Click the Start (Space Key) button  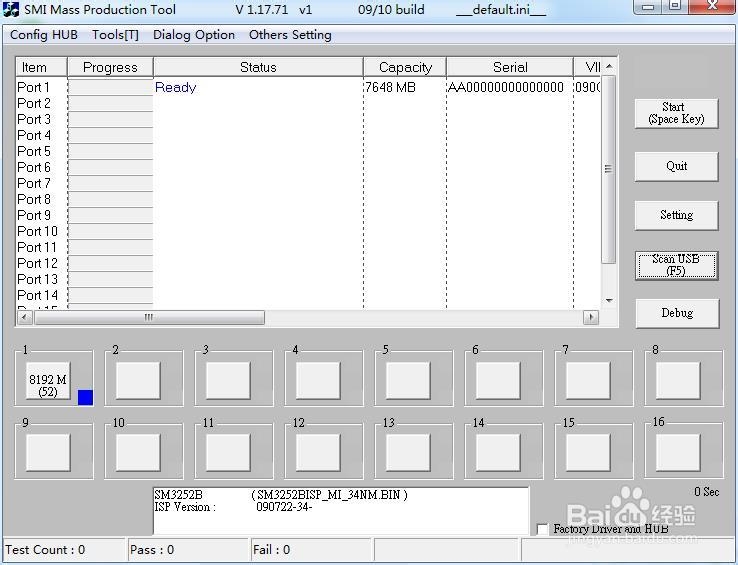pyautogui.click(x=676, y=113)
